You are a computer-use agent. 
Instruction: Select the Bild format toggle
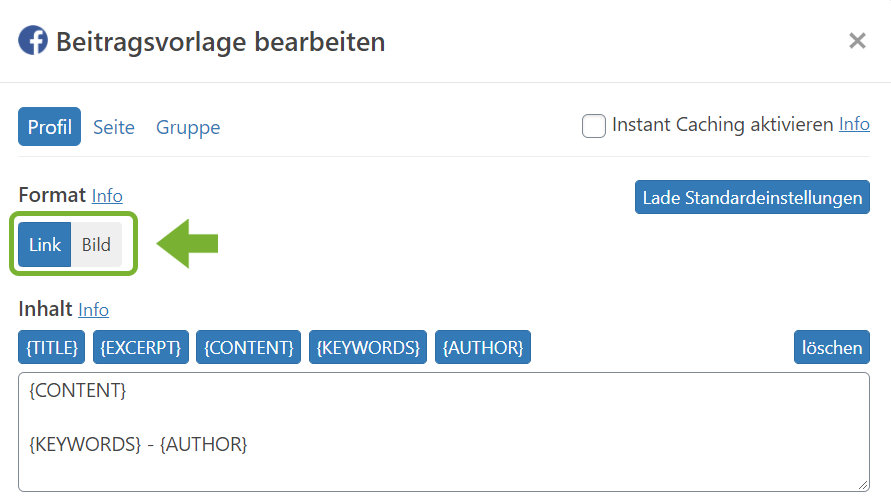point(96,244)
